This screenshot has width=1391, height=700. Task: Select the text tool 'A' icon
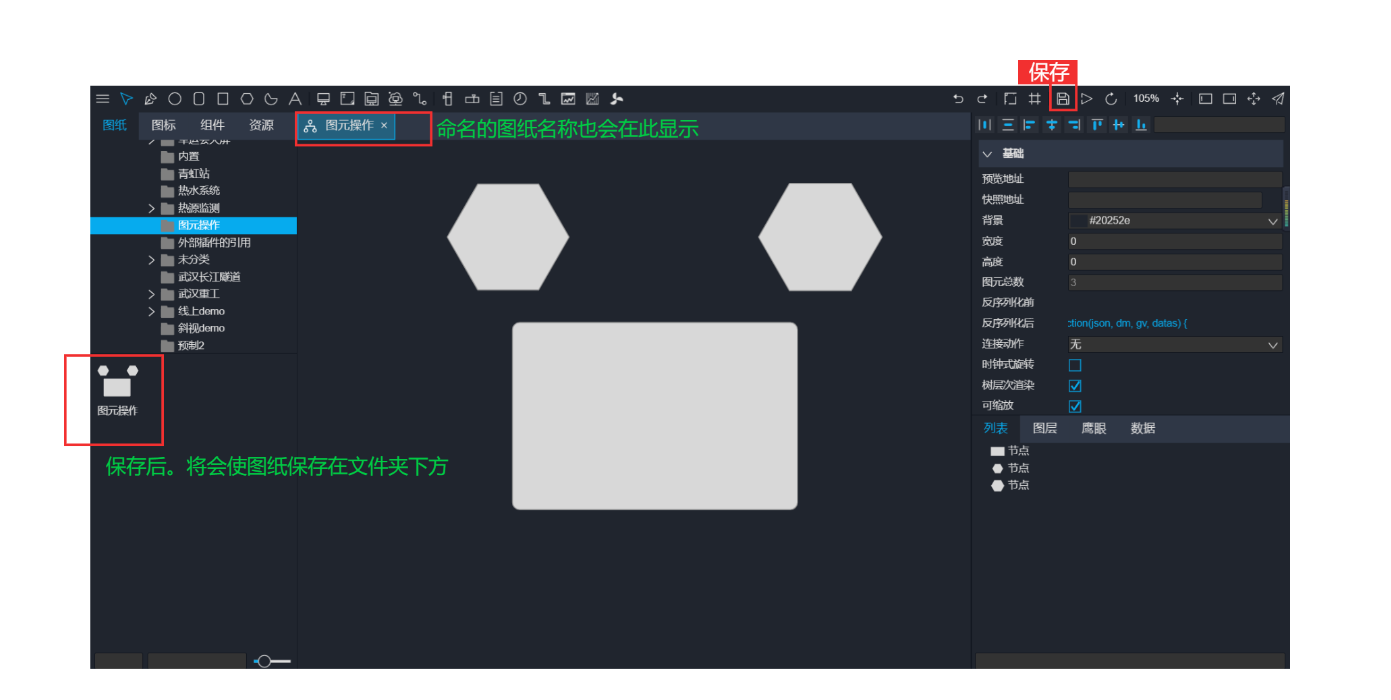(x=295, y=99)
